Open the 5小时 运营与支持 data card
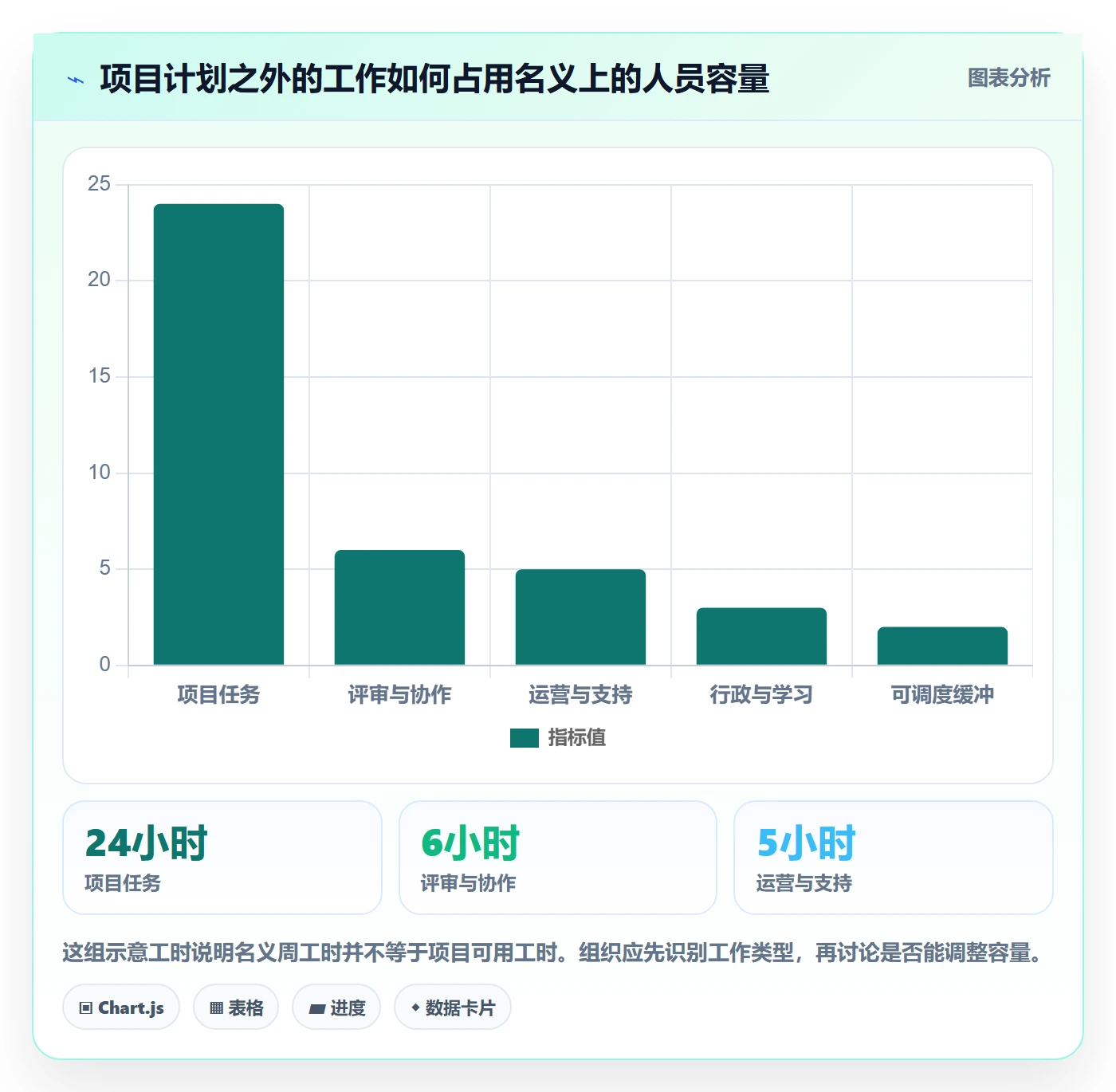The height and width of the screenshot is (1092, 1116). (x=894, y=858)
